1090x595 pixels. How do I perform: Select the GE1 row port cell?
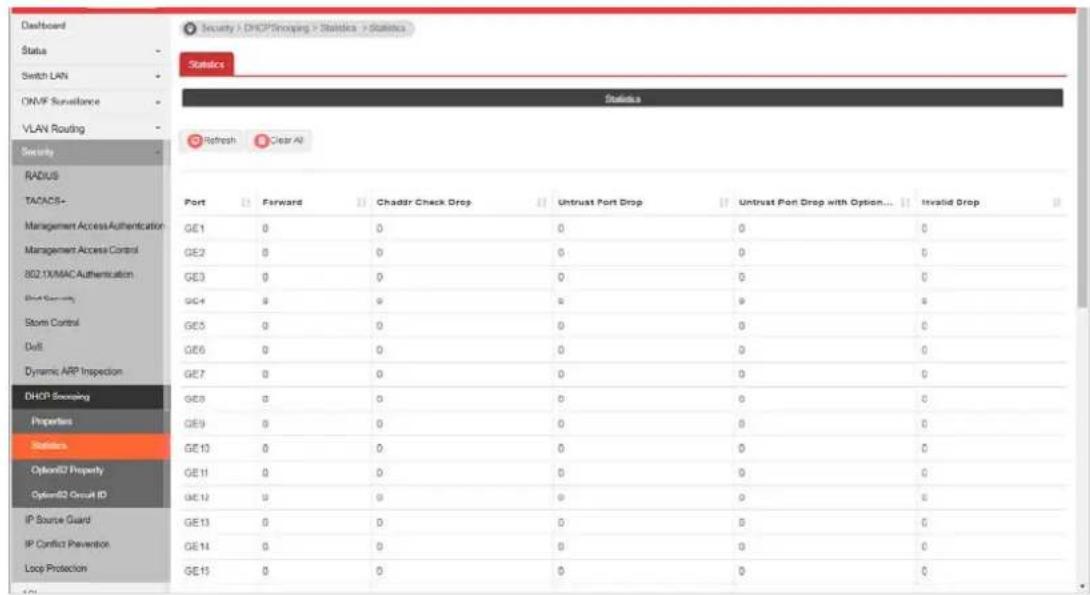coord(194,229)
